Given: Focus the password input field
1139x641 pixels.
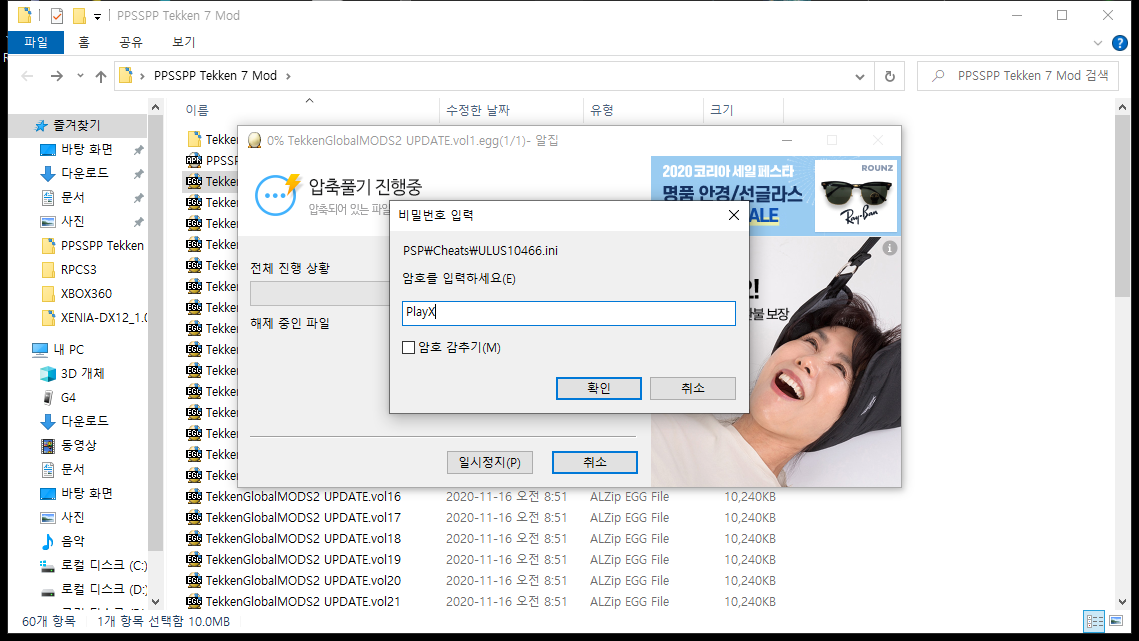Looking at the screenshot, I should point(568,313).
